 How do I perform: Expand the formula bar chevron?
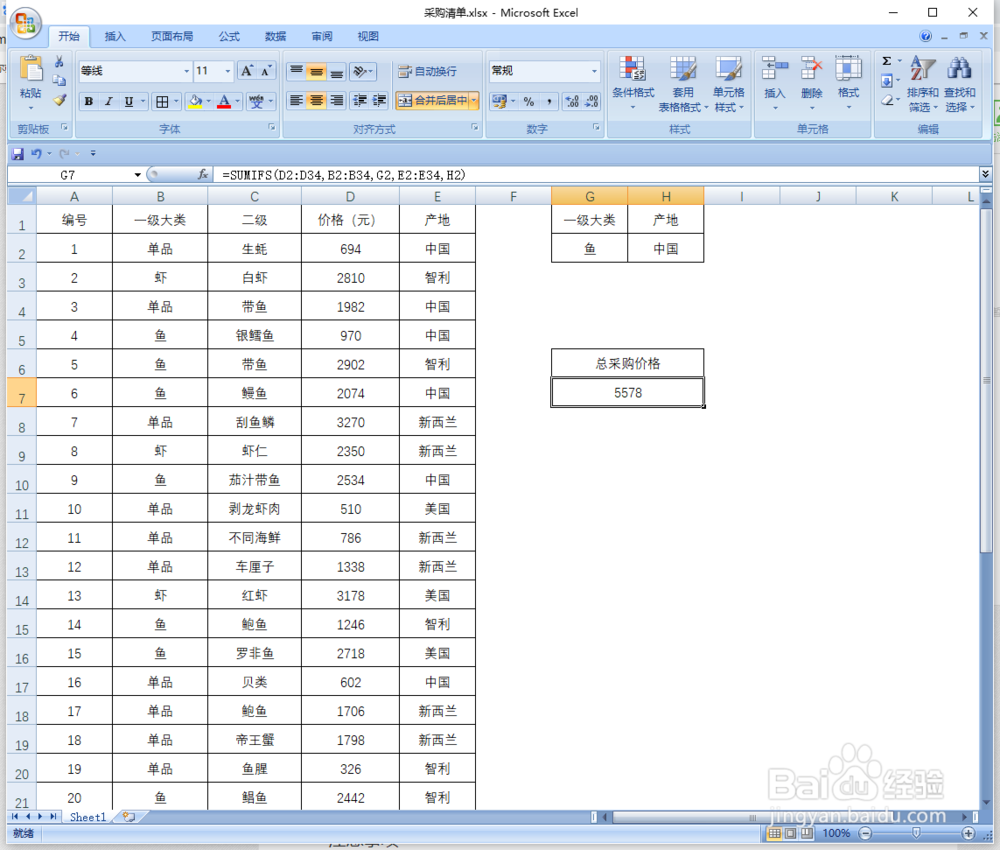click(x=985, y=174)
